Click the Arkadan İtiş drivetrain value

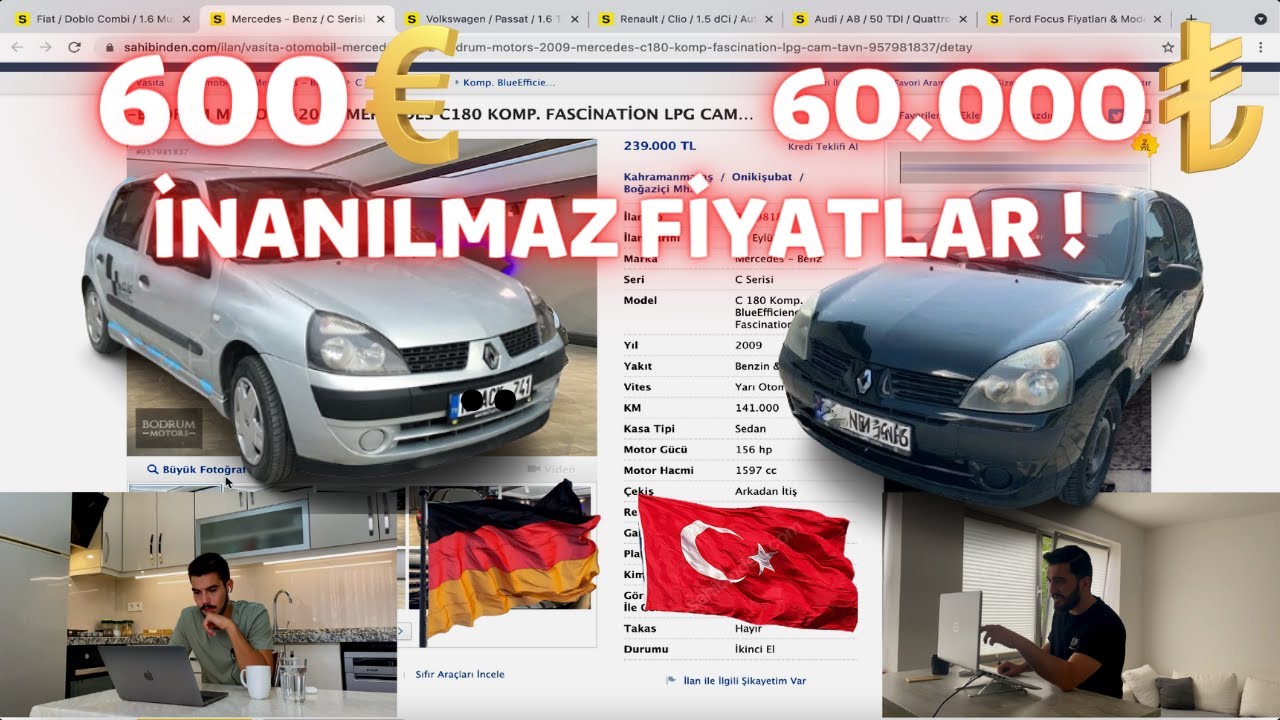pos(765,492)
